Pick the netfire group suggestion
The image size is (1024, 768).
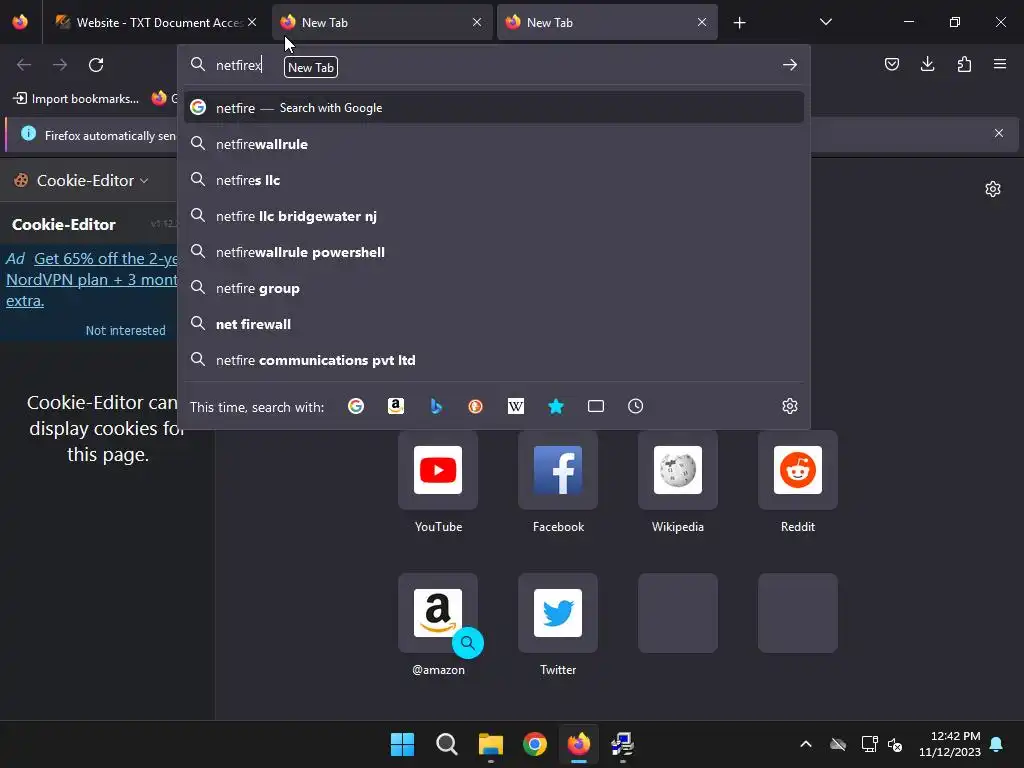pyautogui.click(x=494, y=288)
